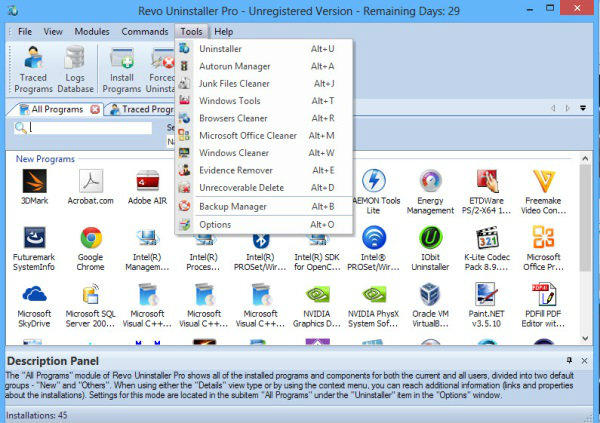Select IObit Uninstaller program icon
Image resolution: width=600 pixels, height=423 pixels.
pyautogui.click(x=432, y=240)
